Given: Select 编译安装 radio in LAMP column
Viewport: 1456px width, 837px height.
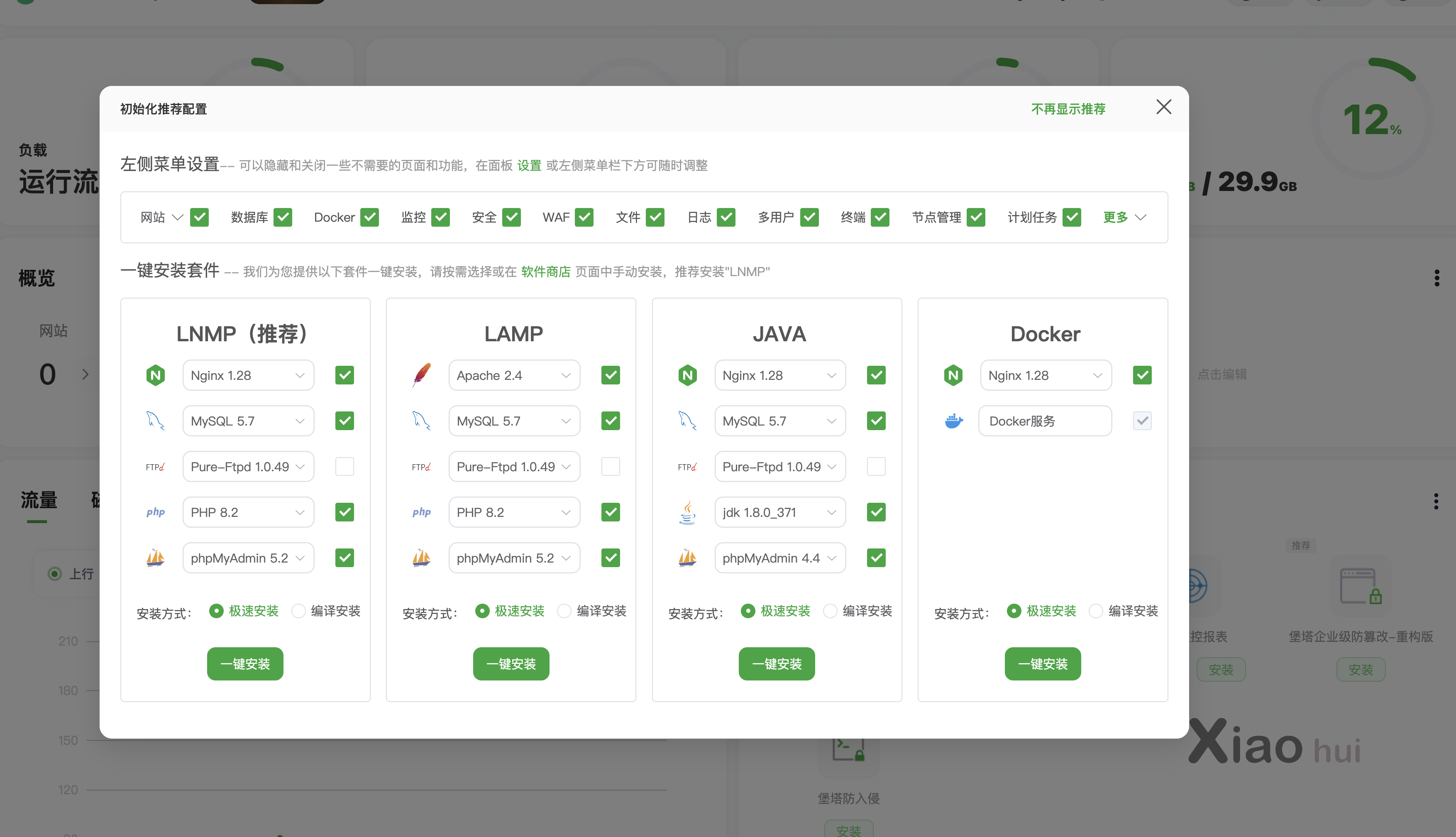Looking at the screenshot, I should [564, 611].
